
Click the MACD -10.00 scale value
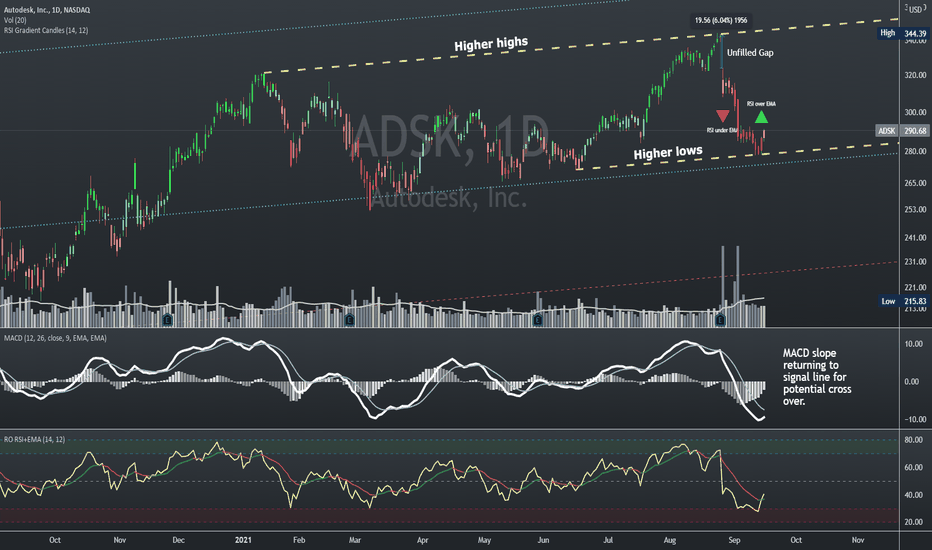[x=914, y=420]
